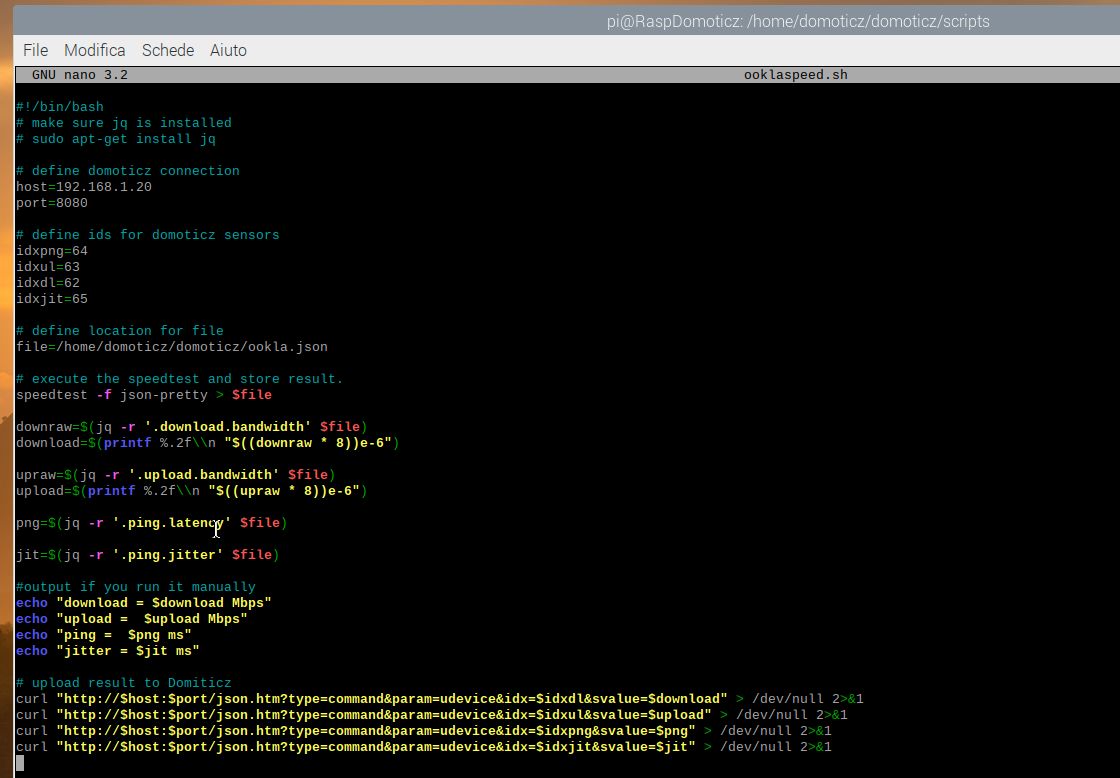Image resolution: width=1120 pixels, height=778 pixels.
Task: Open the File menu
Action: [36, 50]
